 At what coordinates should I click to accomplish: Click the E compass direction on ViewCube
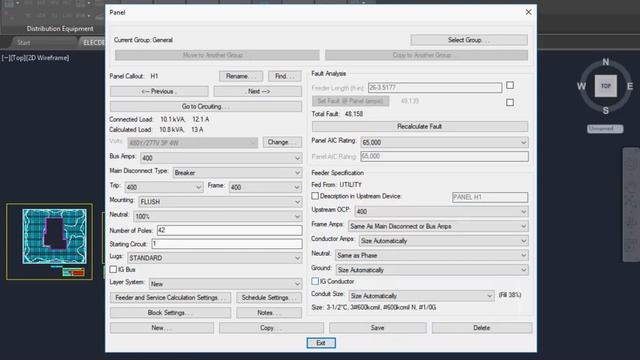[630, 86]
